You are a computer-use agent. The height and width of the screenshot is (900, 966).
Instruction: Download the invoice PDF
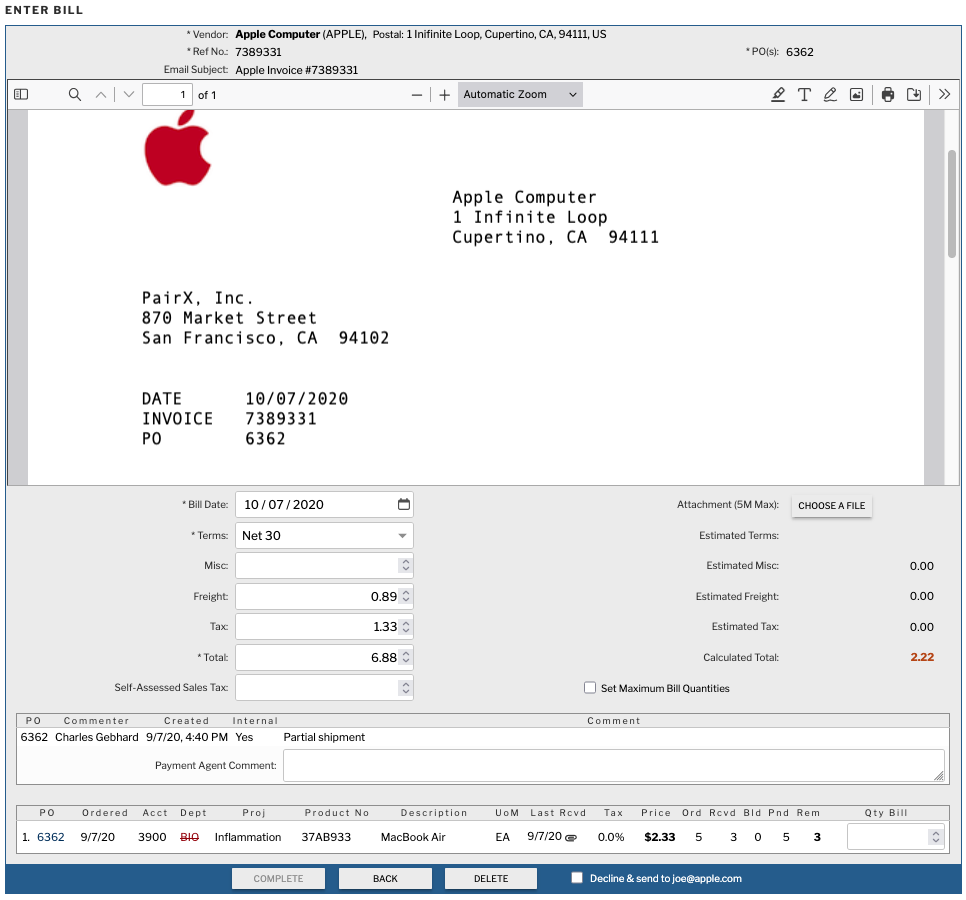coord(913,93)
